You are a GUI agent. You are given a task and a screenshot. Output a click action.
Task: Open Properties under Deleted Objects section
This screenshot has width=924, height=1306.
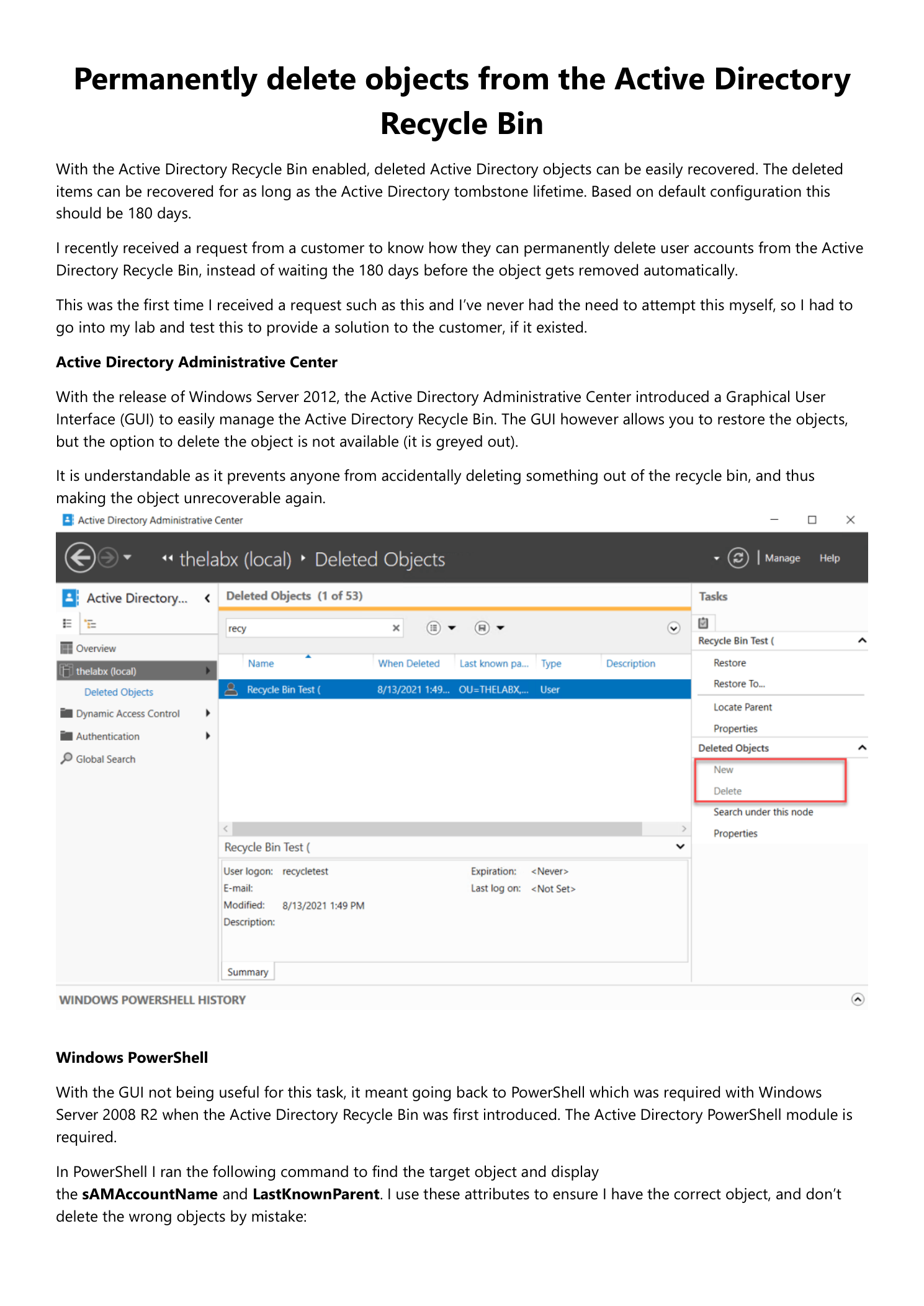pyautogui.click(x=735, y=833)
